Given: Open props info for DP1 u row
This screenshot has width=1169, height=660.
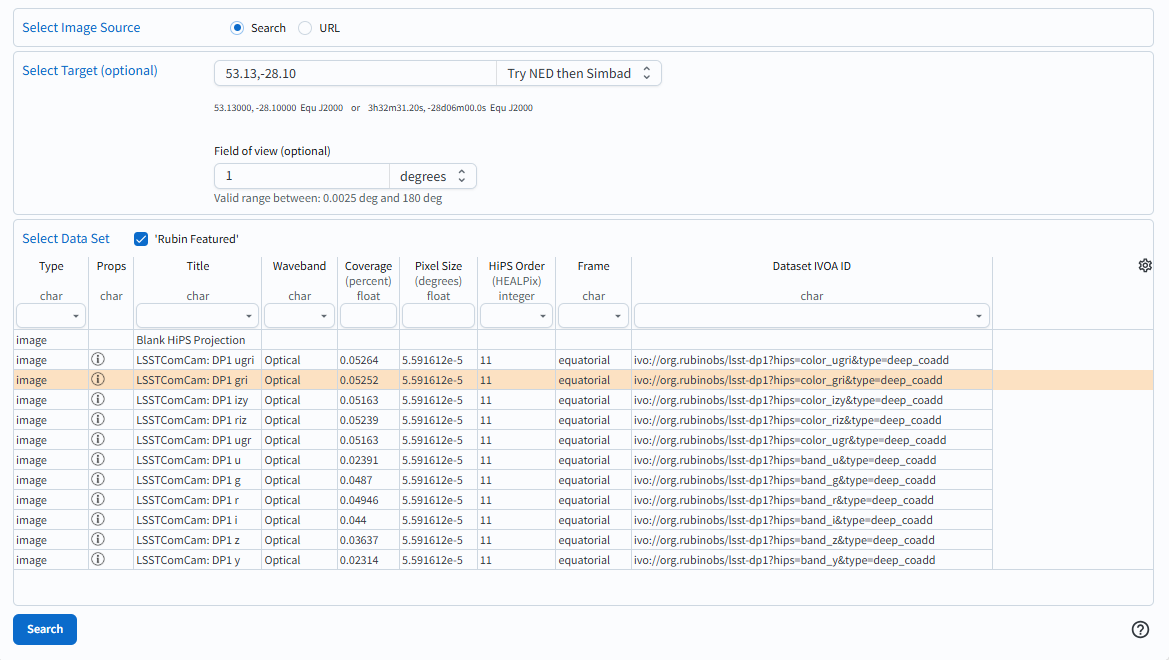Looking at the screenshot, I should click(x=98, y=460).
